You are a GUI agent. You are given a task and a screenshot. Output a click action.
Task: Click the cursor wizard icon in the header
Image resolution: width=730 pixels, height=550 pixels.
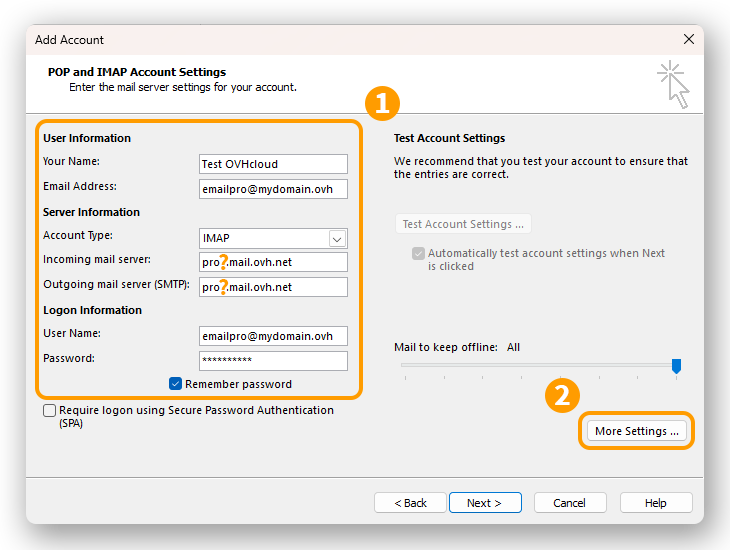pyautogui.click(x=674, y=84)
